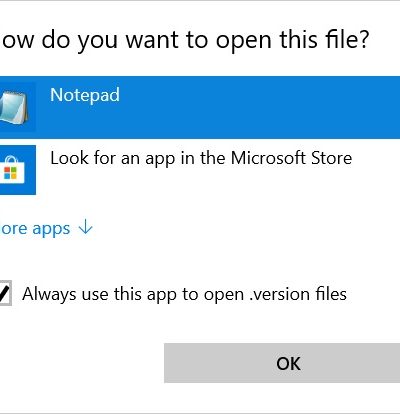Click the gray OK button label
The width and height of the screenshot is (400, 414).
click(x=288, y=363)
